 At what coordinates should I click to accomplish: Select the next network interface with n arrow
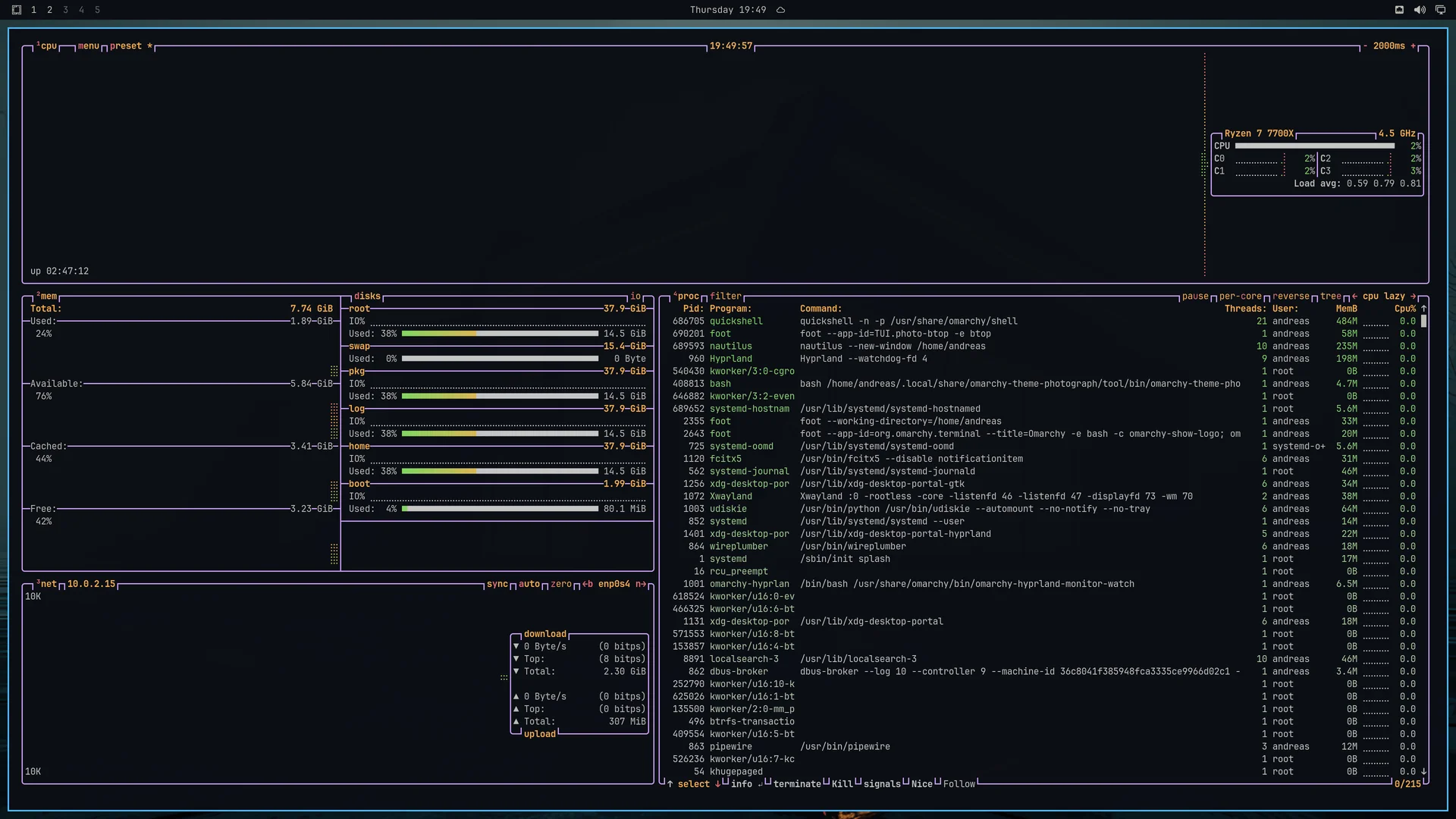point(641,584)
